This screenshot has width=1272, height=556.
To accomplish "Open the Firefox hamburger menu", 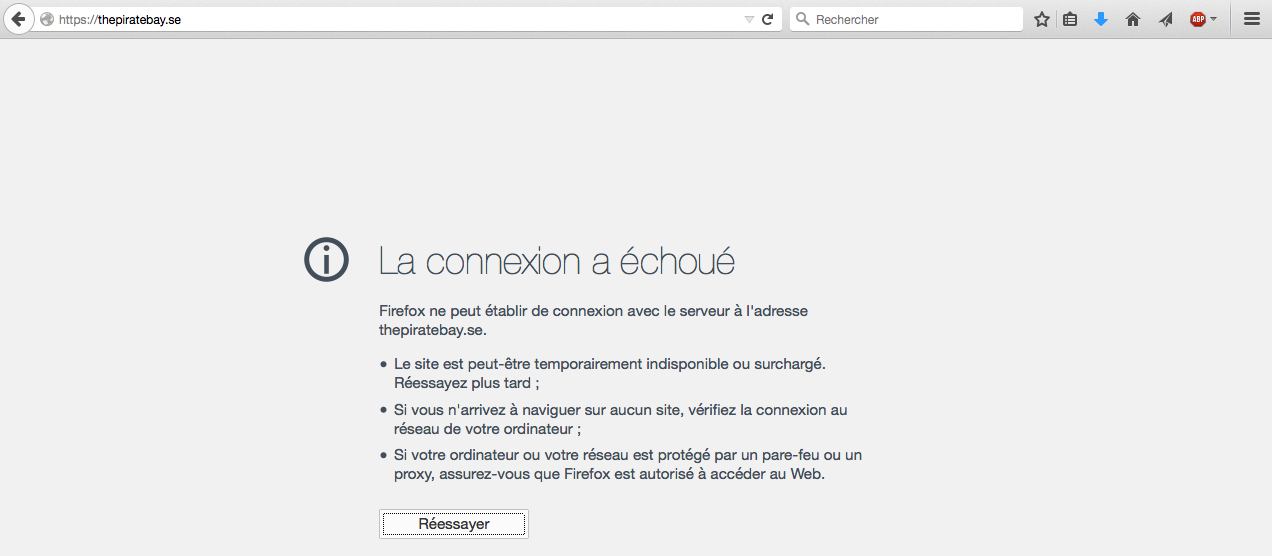I will pyautogui.click(x=1251, y=19).
